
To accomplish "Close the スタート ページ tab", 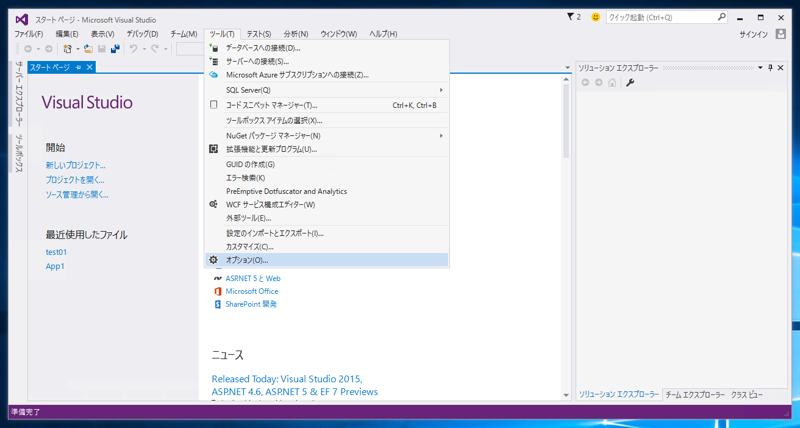I will [x=89, y=67].
